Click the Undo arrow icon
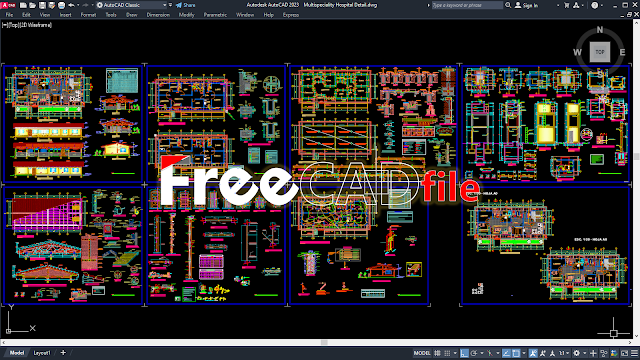640x360 pixels. click(71, 5)
